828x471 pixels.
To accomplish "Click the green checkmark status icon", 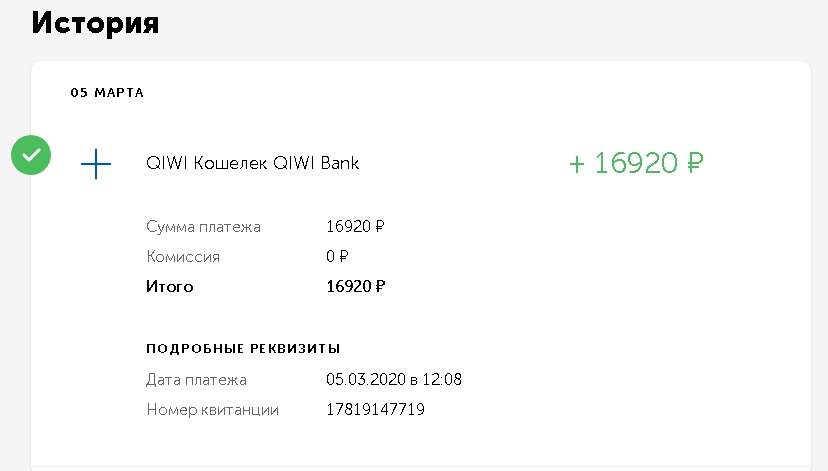I will (31, 155).
